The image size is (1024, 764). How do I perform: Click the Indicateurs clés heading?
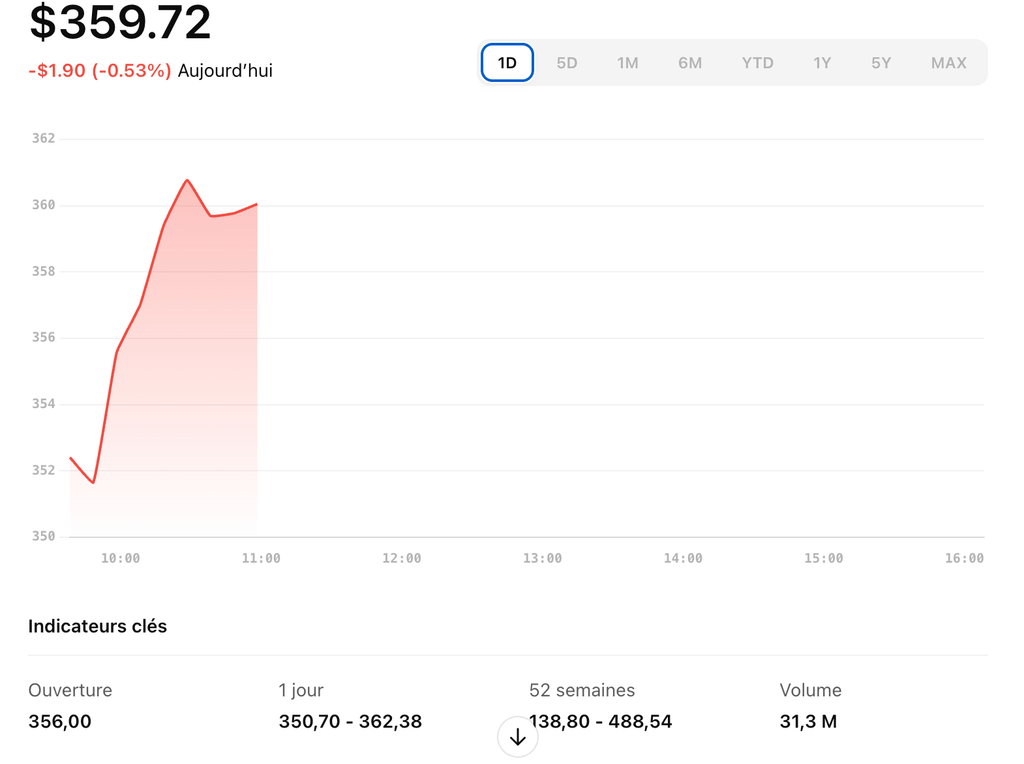(97, 627)
